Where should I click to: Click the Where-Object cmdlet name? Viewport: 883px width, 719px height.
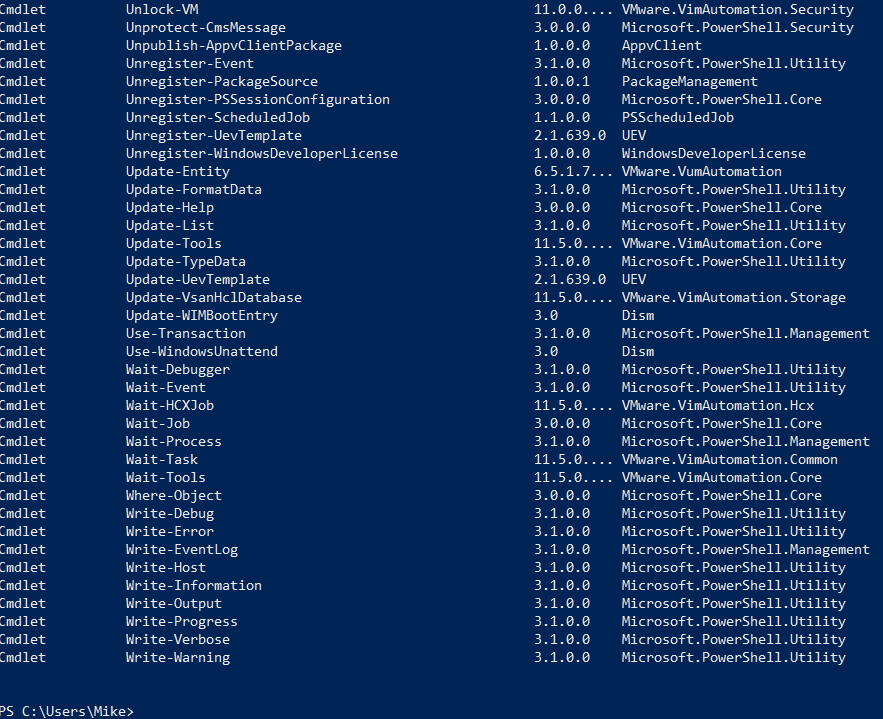(173, 495)
